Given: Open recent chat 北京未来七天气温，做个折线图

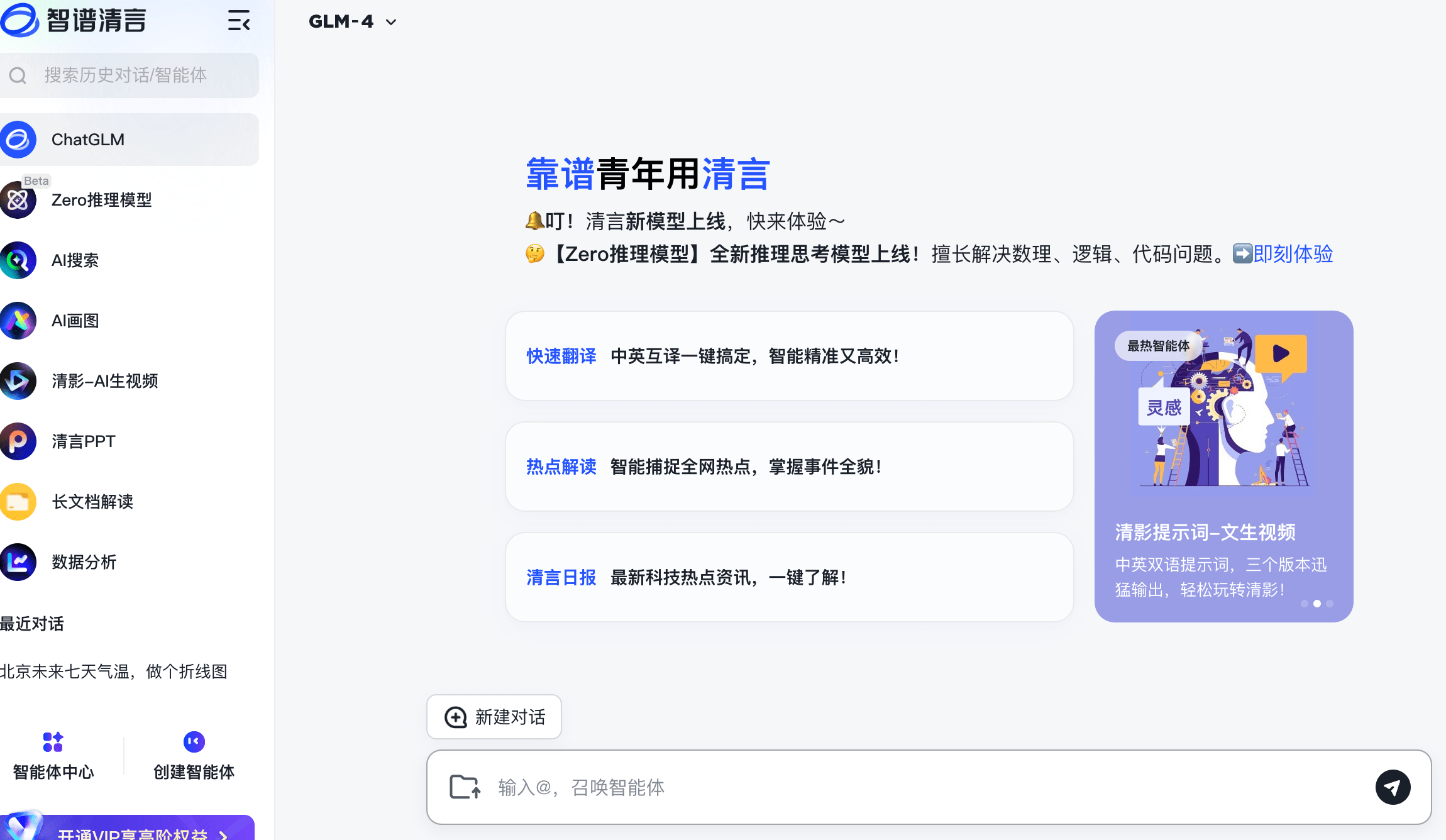Looking at the screenshot, I should (114, 671).
